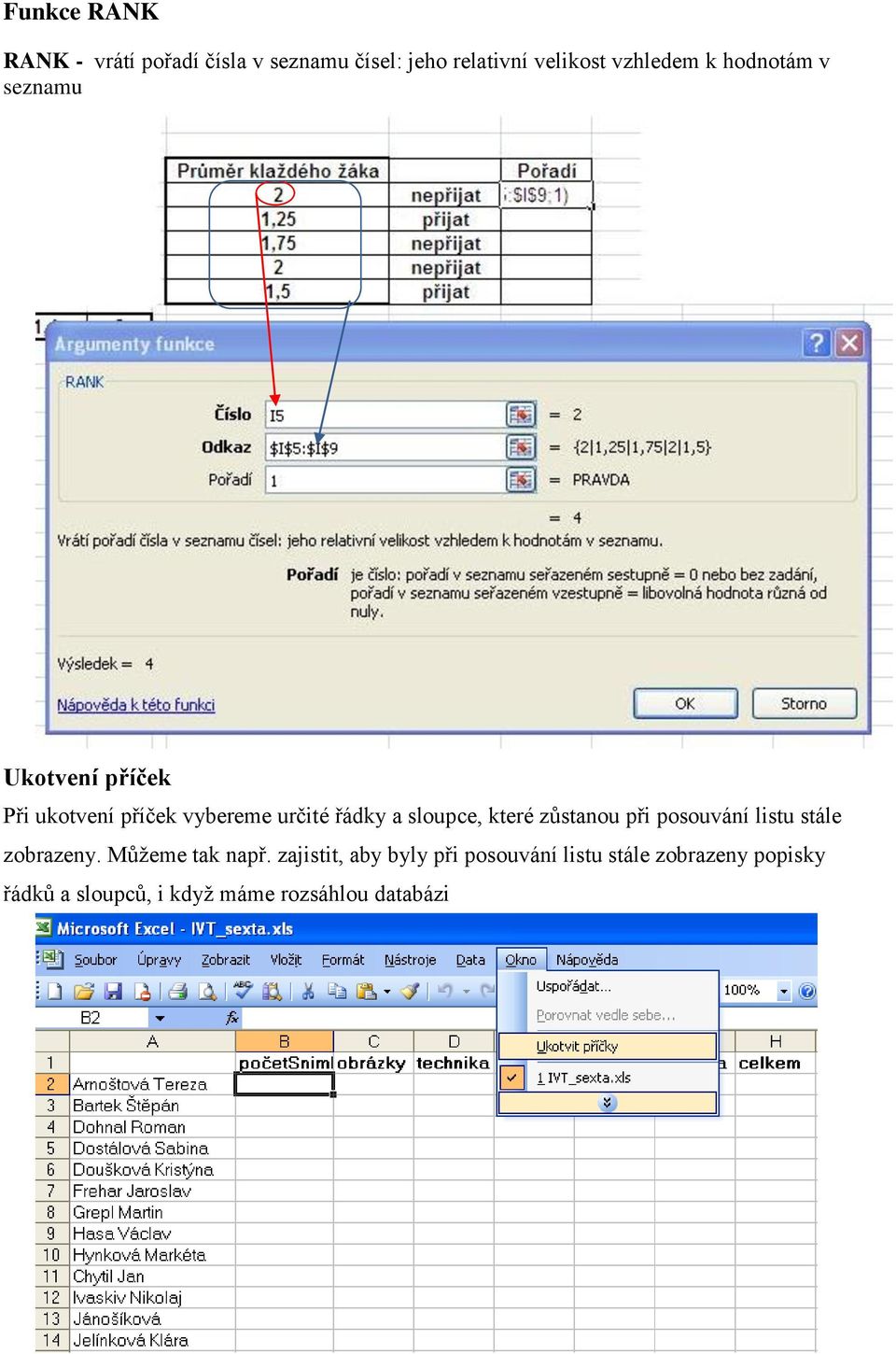Click the Storno button
Screen dimensions: 896x1354
804,703
